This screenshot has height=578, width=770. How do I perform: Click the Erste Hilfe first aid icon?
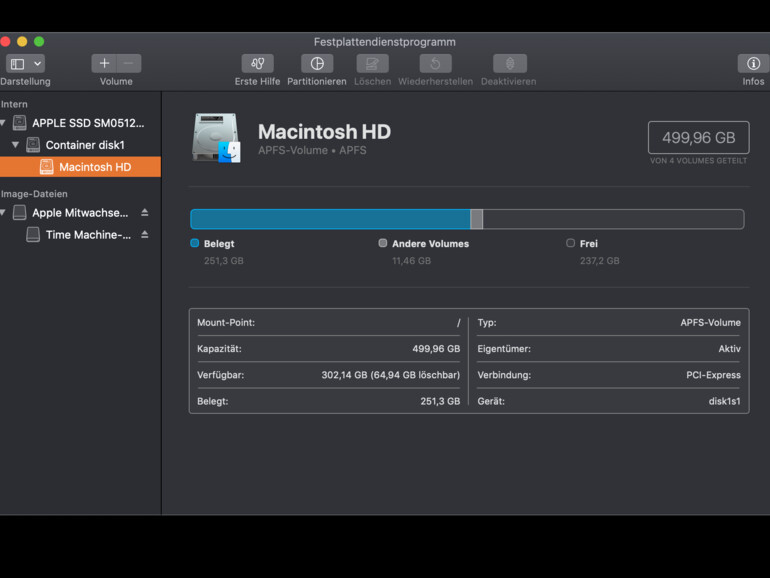point(257,64)
